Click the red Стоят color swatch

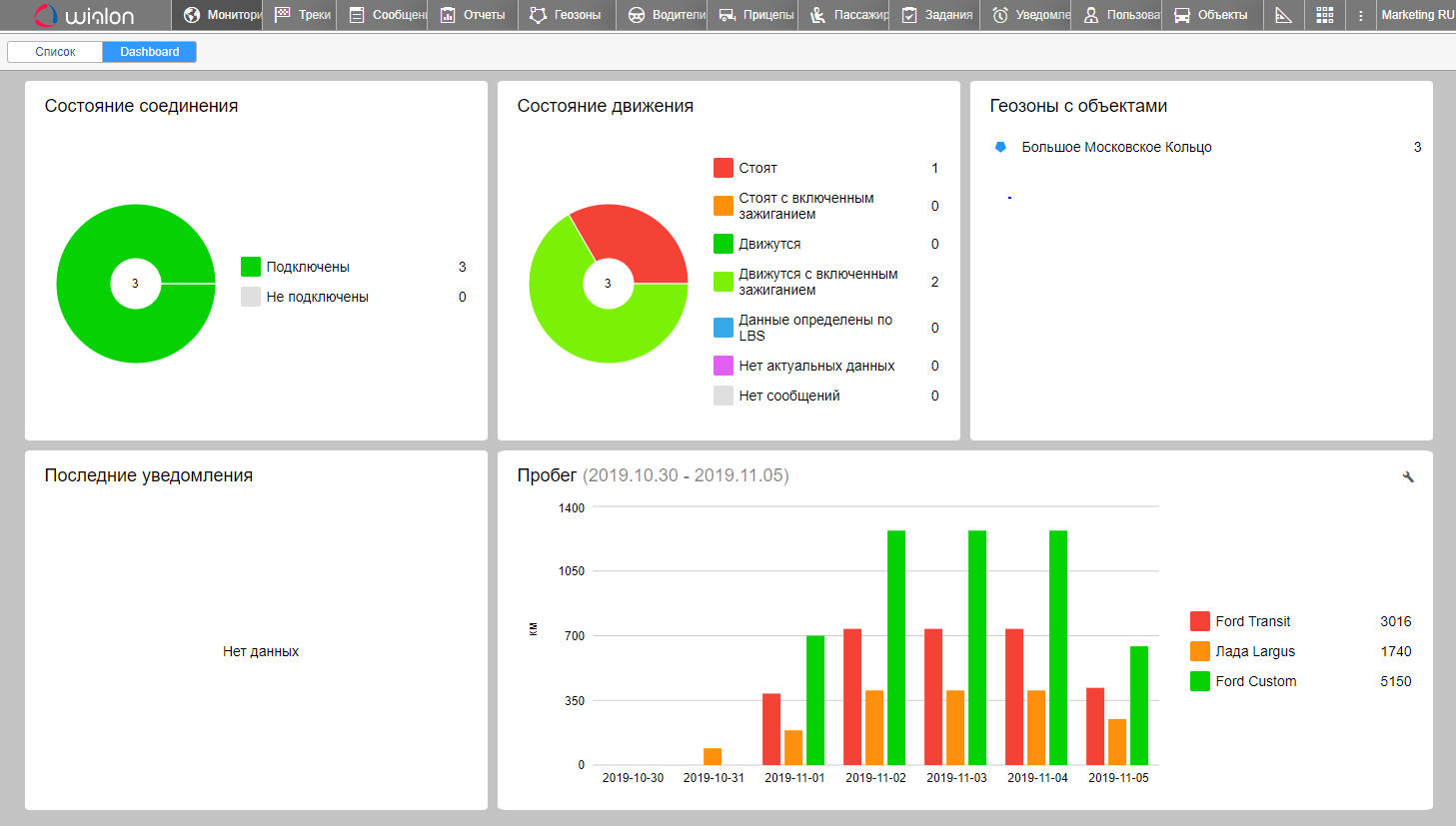724,168
